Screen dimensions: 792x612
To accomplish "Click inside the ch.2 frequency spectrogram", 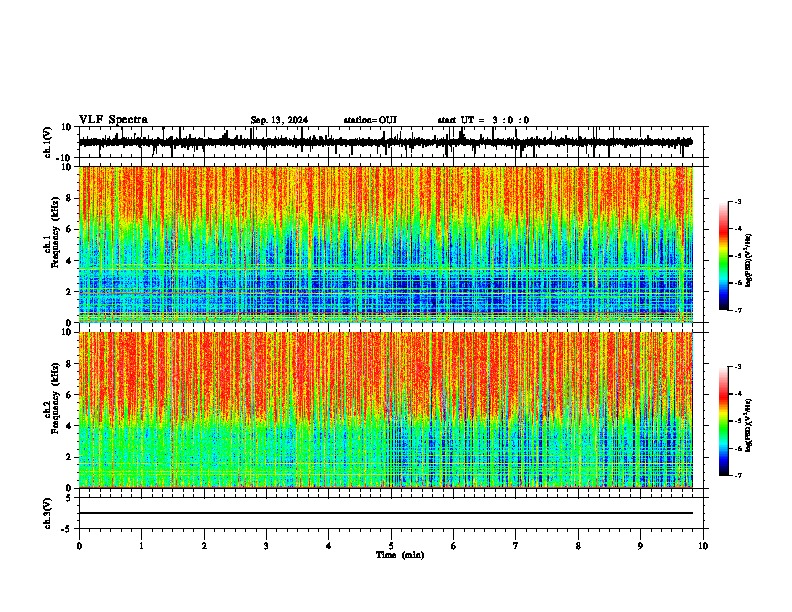I will [x=386, y=410].
